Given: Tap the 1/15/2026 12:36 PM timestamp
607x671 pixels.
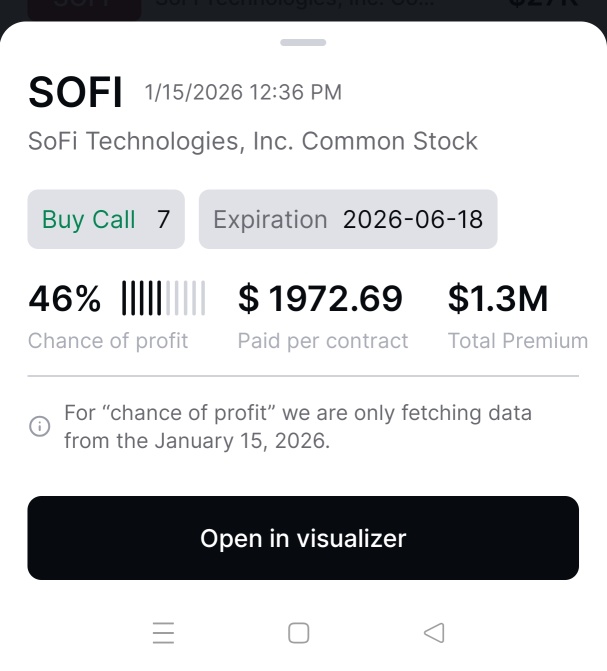Looking at the screenshot, I should coord(243,92).
